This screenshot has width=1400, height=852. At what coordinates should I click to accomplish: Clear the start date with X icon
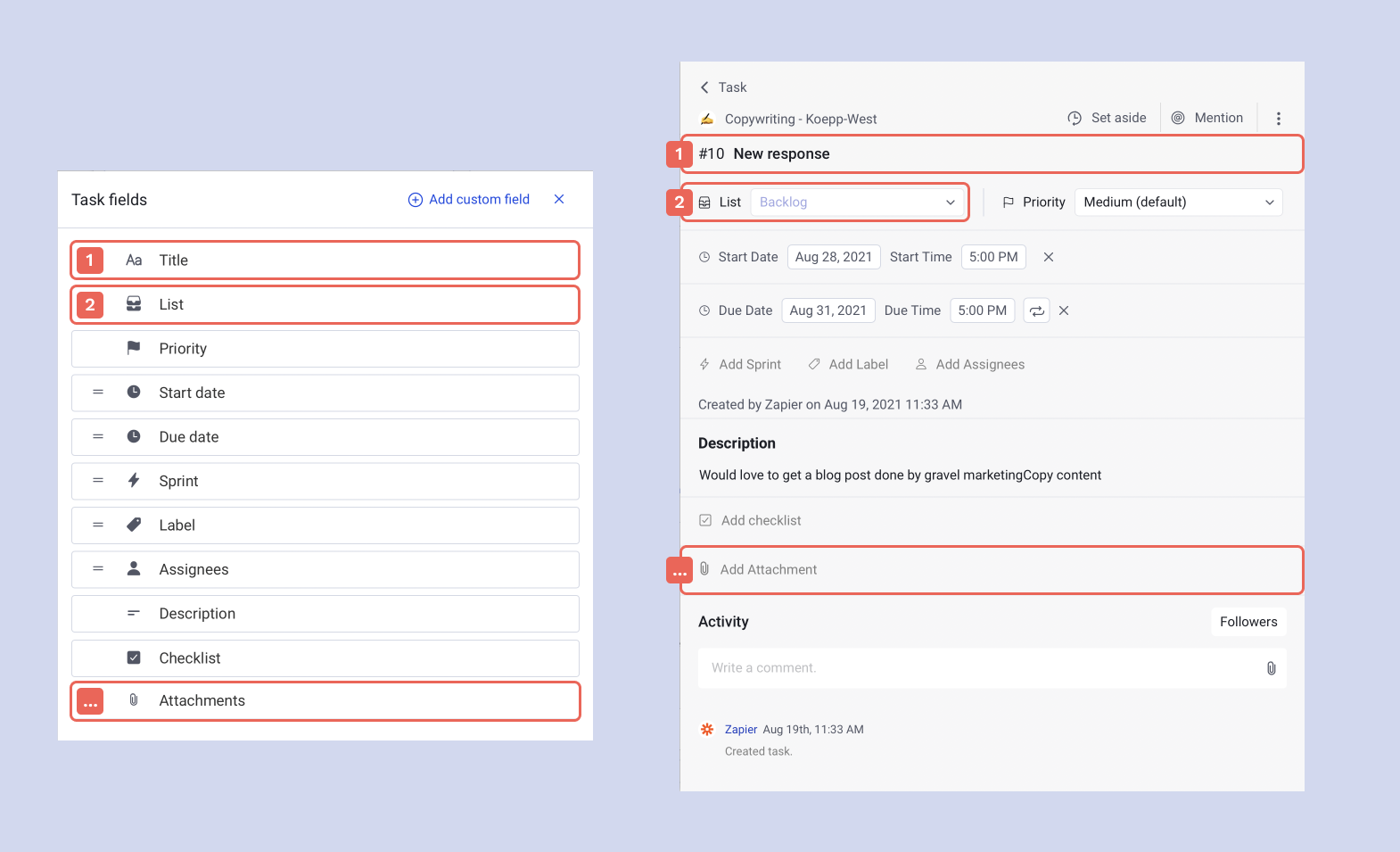tap(1049, 257)
